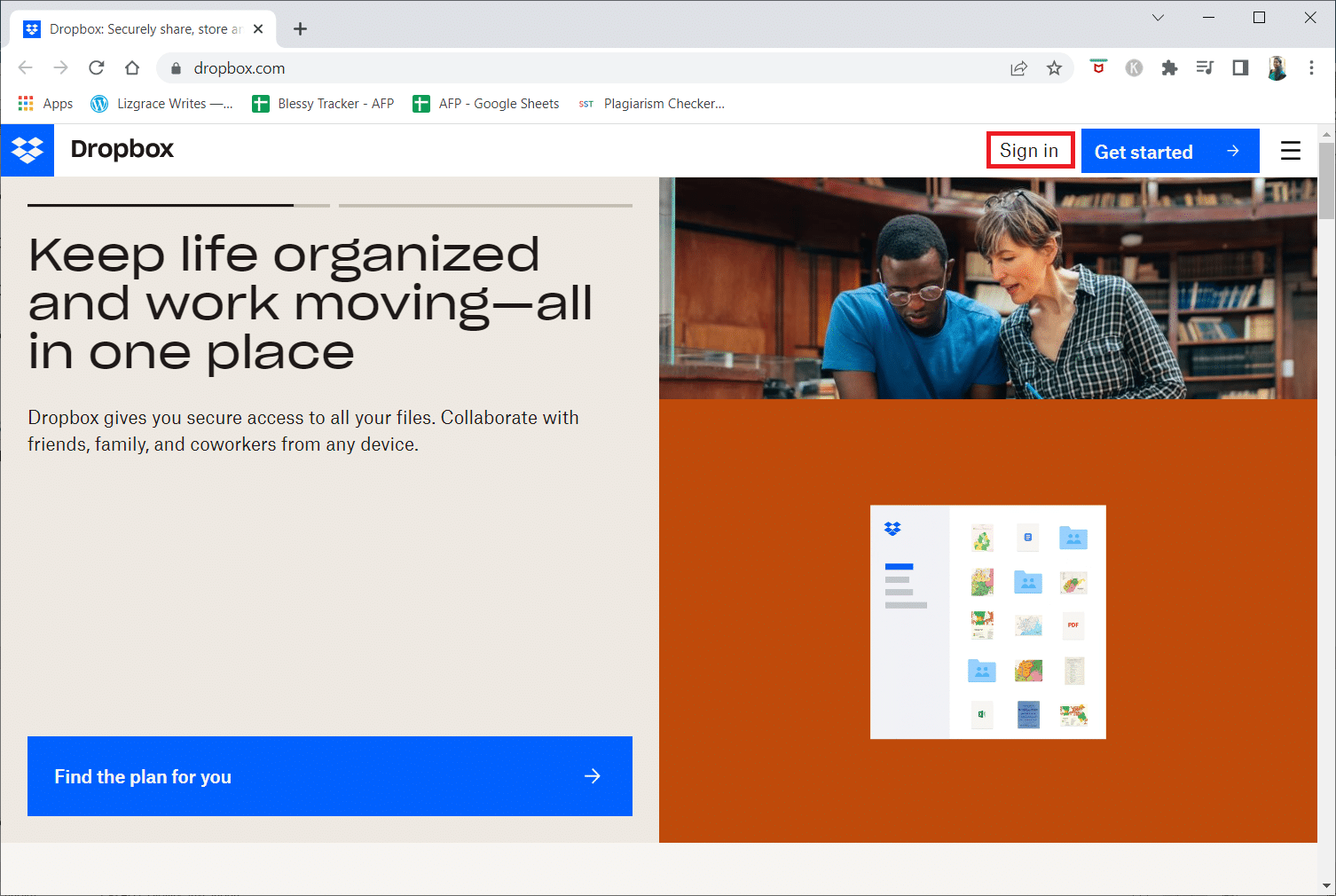The height and width of the screenshot is (896, 1336).
Task: Open a new tab with plus button
Action: click(x=300, y=29)
